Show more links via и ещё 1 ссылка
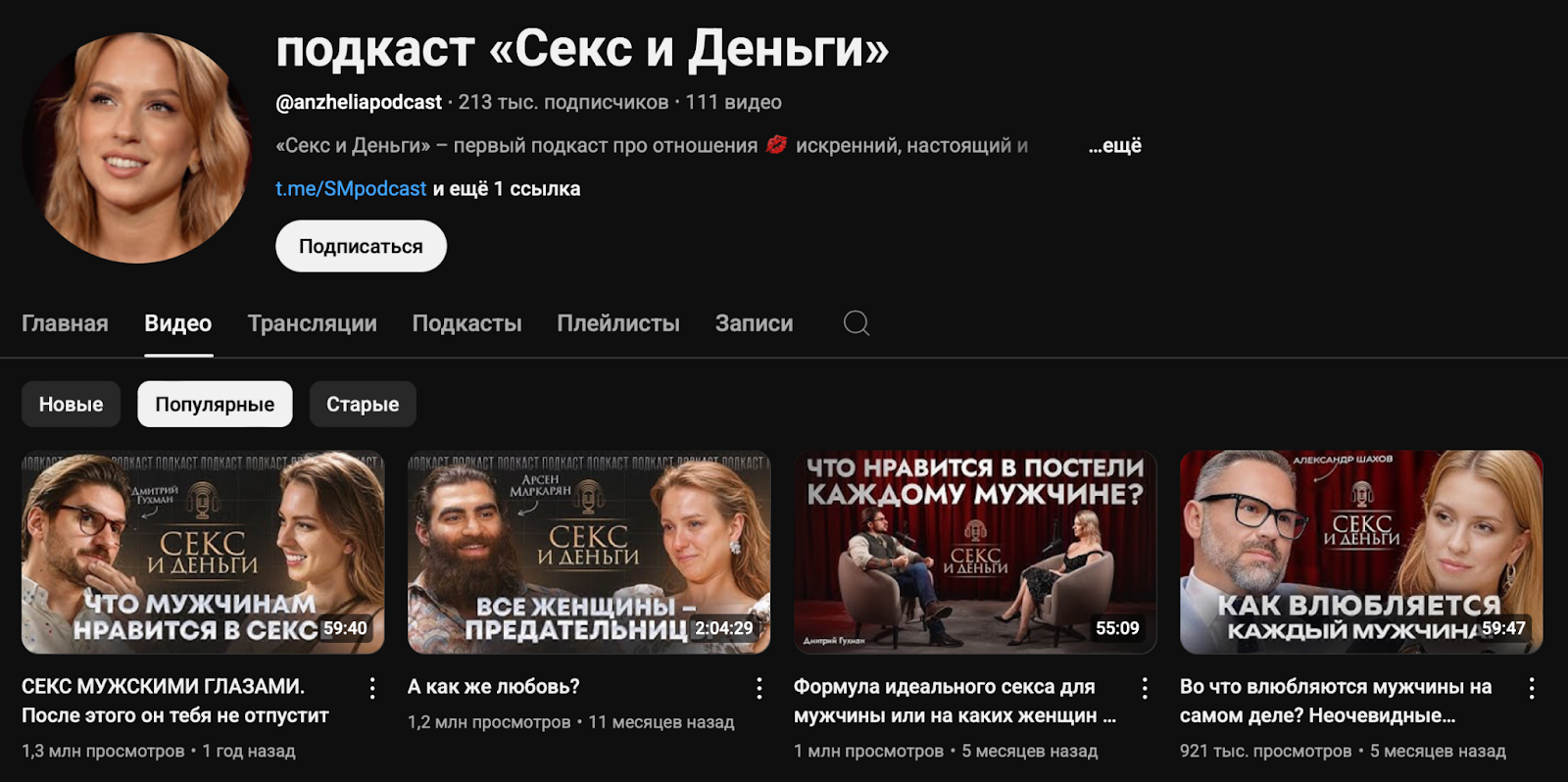 tap(507, 189)
